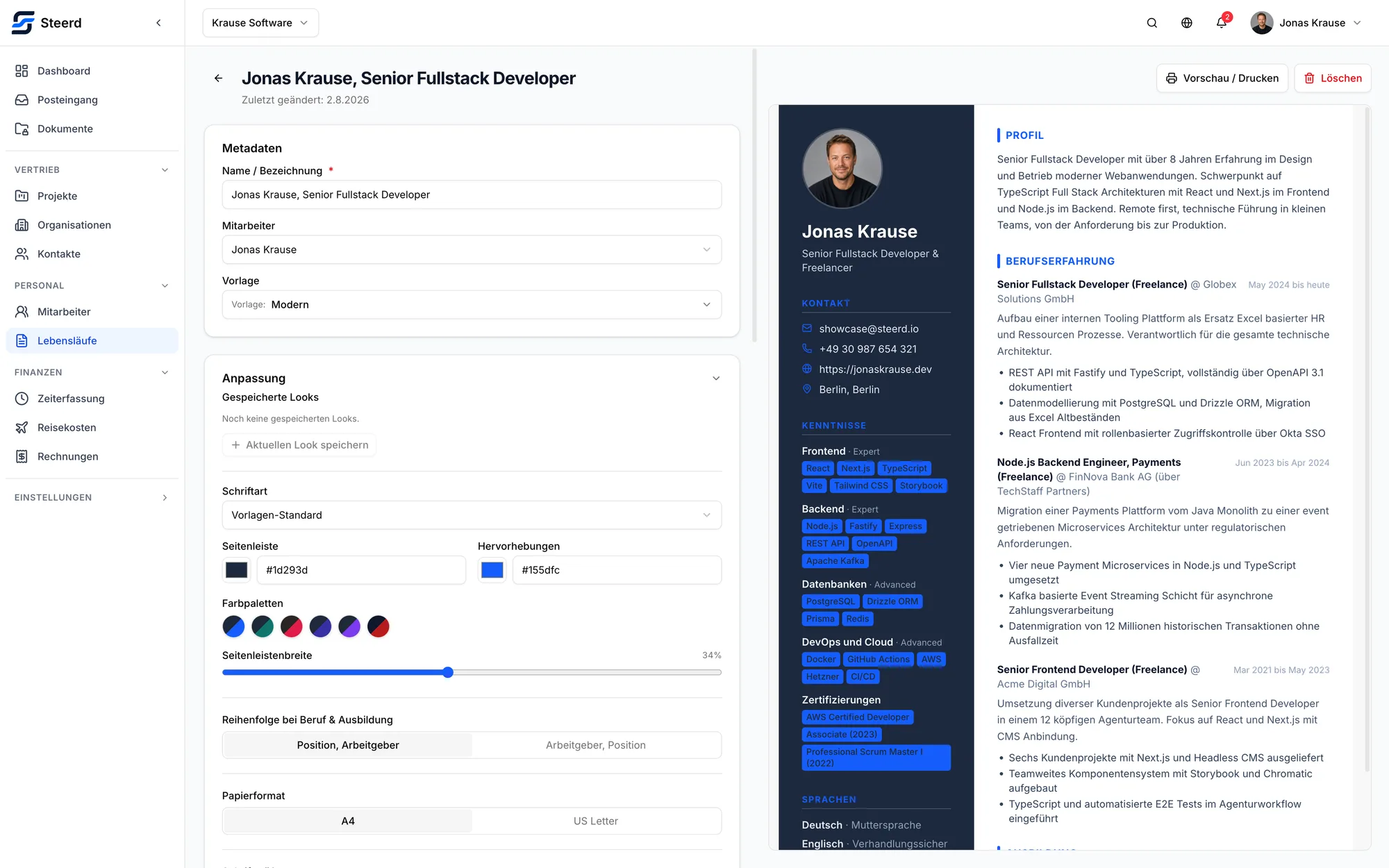
Task: Open Dokumente page
Action: click(x=92, y=129)
